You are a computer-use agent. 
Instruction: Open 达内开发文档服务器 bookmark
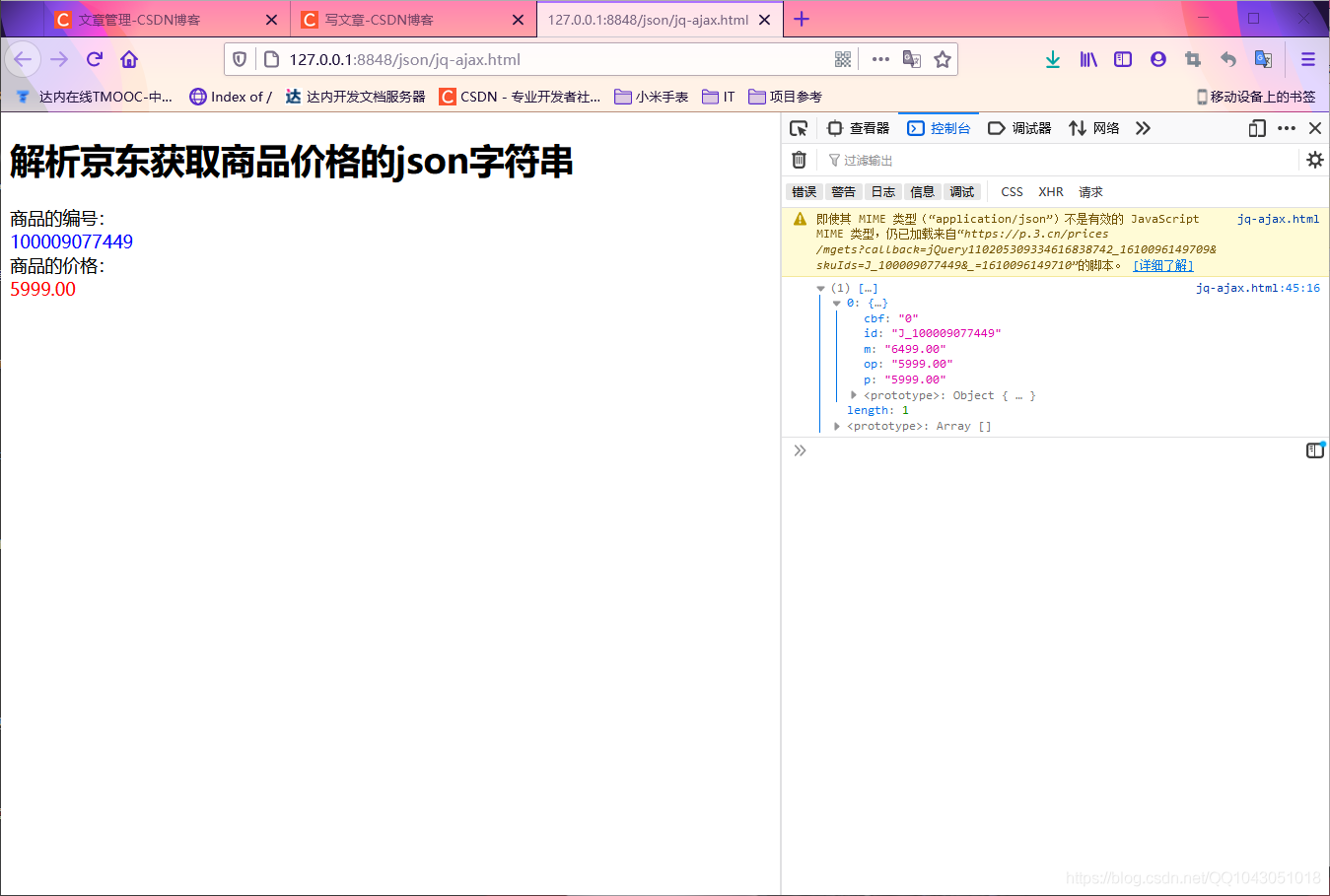click(x=355, y=97)
